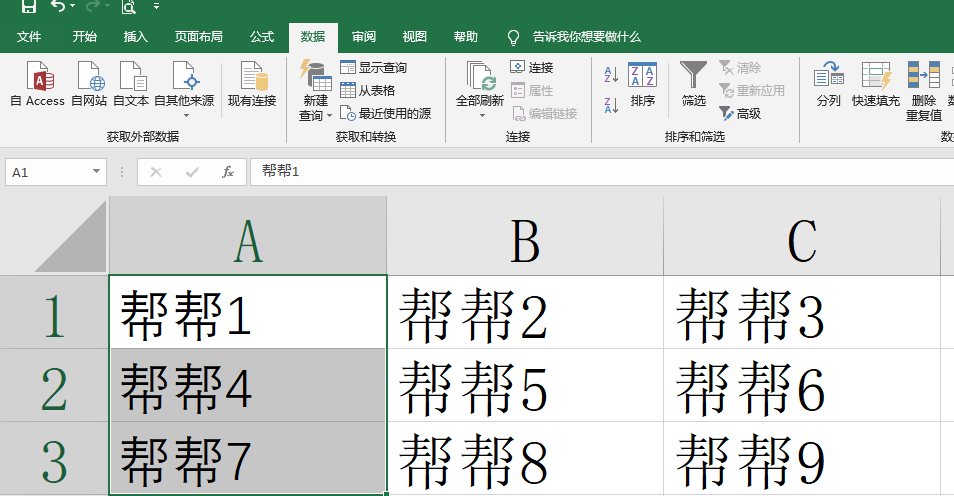
Task: Click the 告诉我你想要做什么 search box
Action: pos(587,37)
